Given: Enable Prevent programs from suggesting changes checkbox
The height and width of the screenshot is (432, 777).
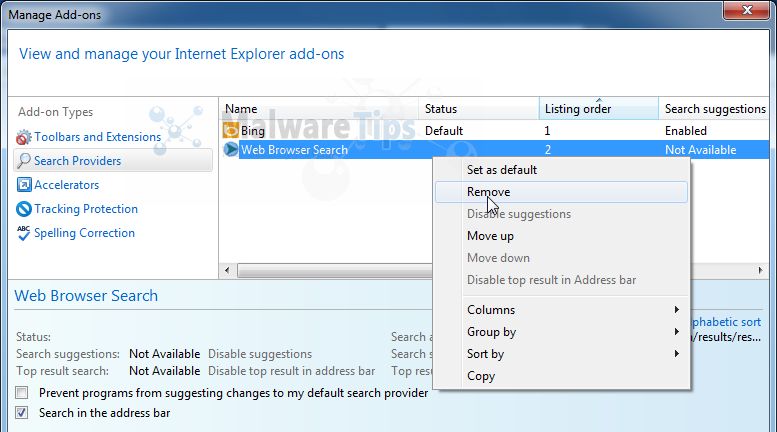Looking at the screenshot, I should coord(21,393).
